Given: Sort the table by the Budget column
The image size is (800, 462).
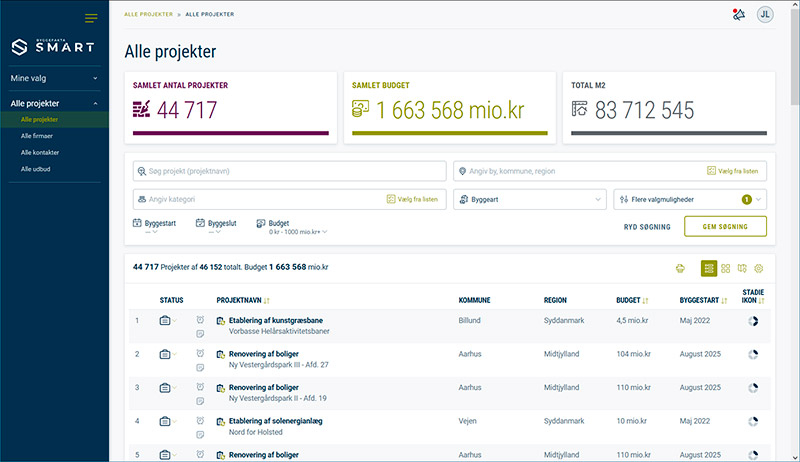Looking at the screenshot, I should pos(632,299).
